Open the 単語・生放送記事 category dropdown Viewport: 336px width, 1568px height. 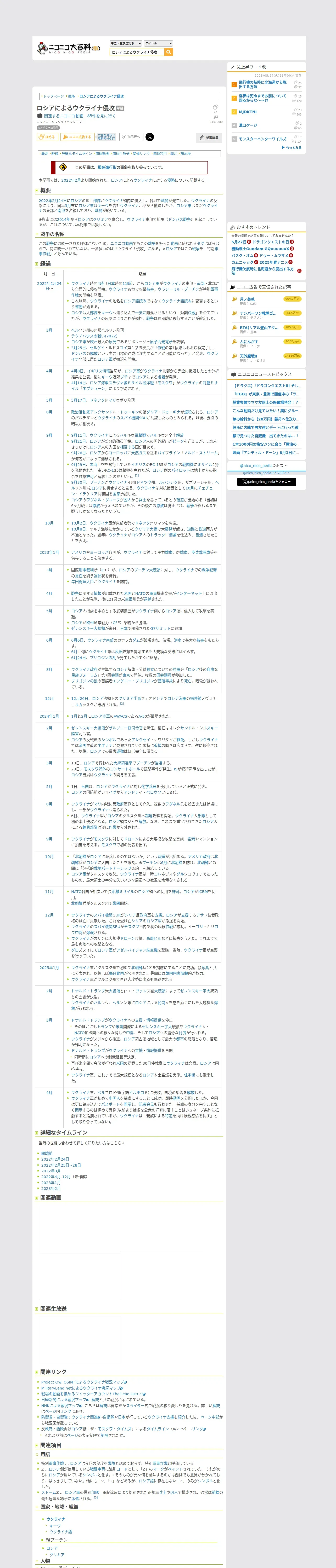[x=126, y=43]
